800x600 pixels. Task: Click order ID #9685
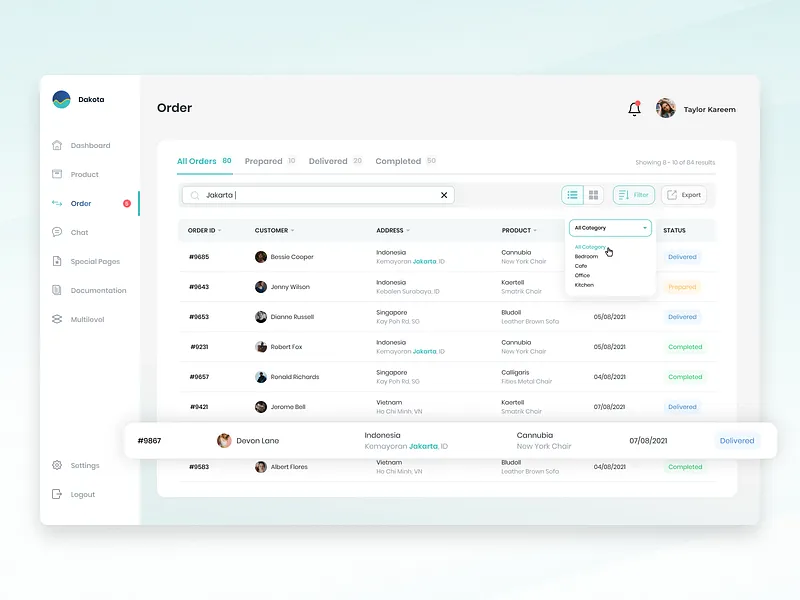(x=199, y=257)
